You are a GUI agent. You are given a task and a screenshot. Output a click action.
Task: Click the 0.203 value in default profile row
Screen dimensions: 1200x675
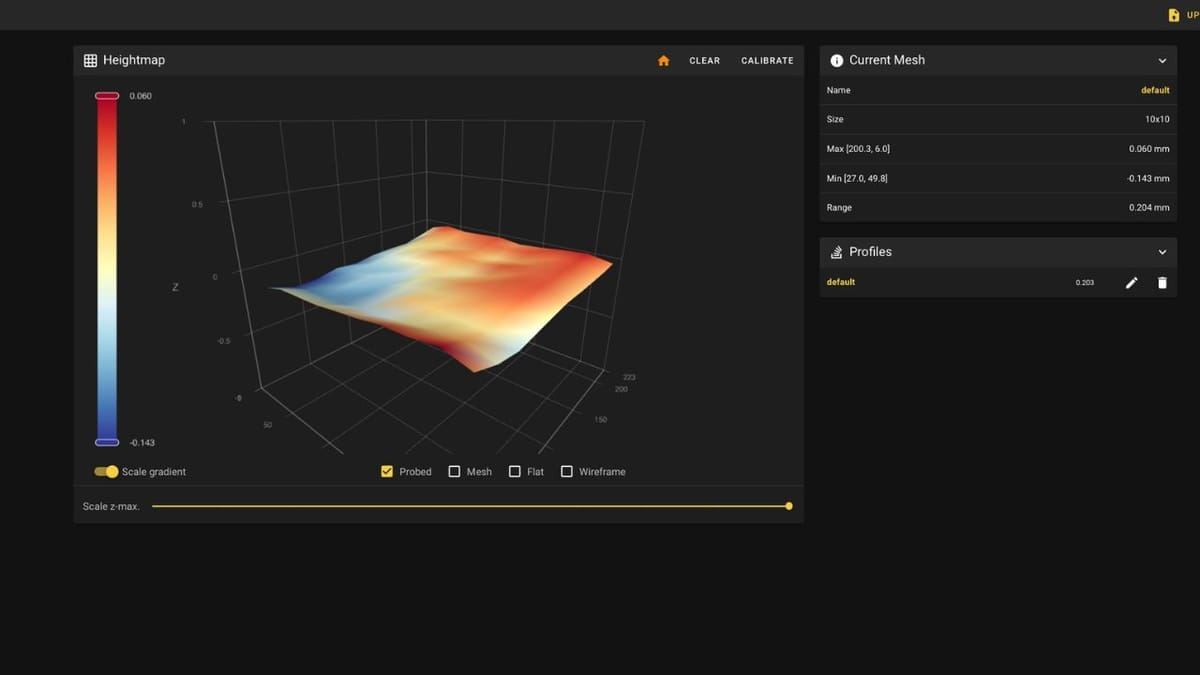(x=1085, y=283)
